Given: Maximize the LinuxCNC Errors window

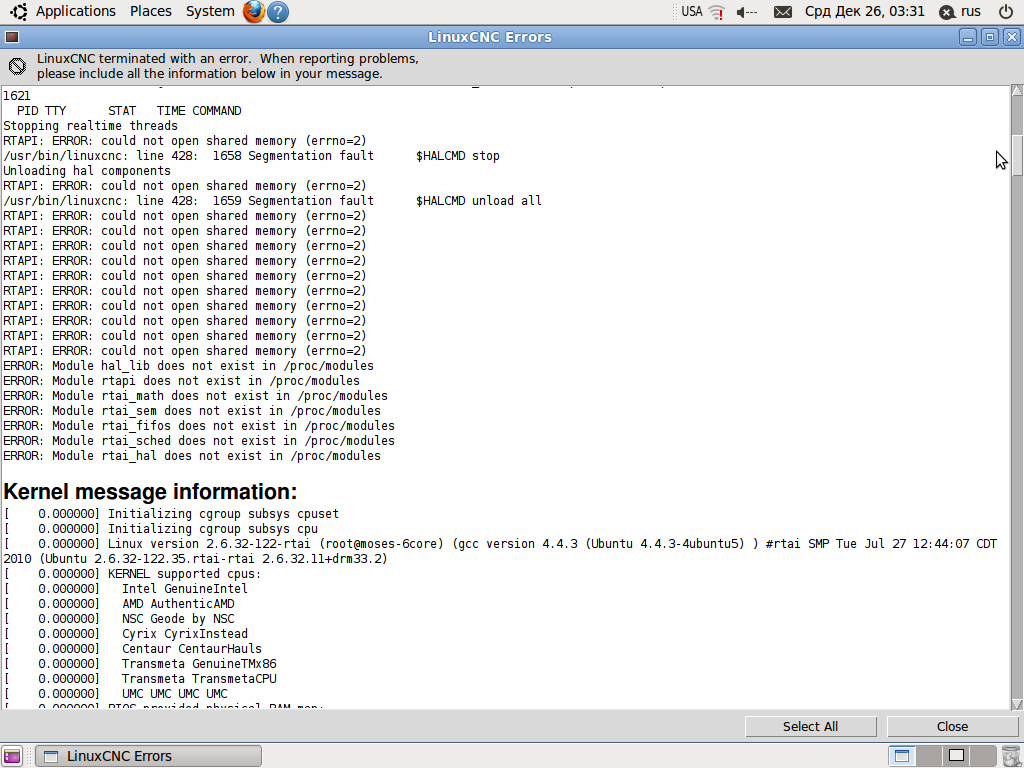Looking at the screenshot, I should 990,37.
